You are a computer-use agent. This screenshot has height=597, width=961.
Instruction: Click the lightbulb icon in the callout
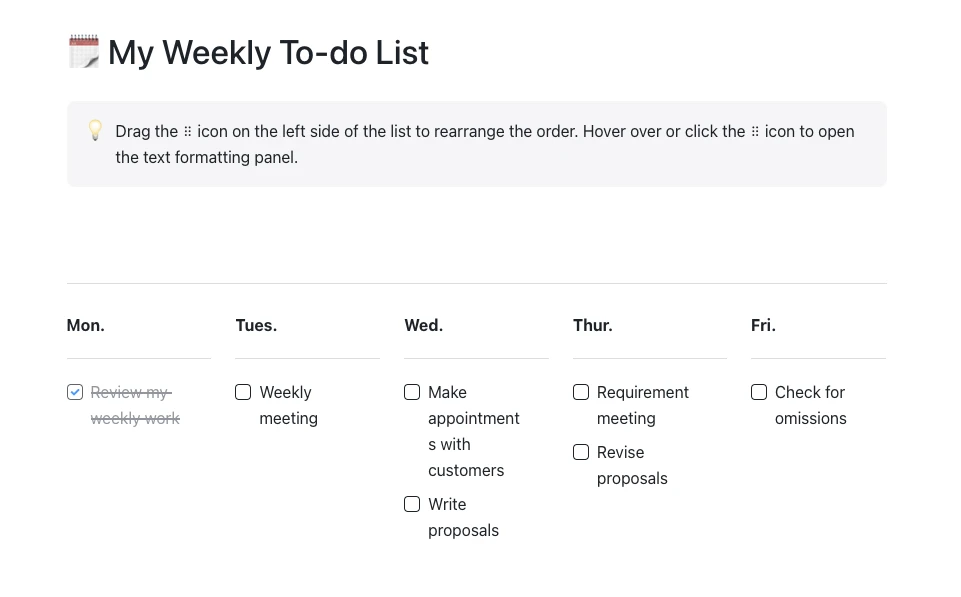click(x=95, y=131)
